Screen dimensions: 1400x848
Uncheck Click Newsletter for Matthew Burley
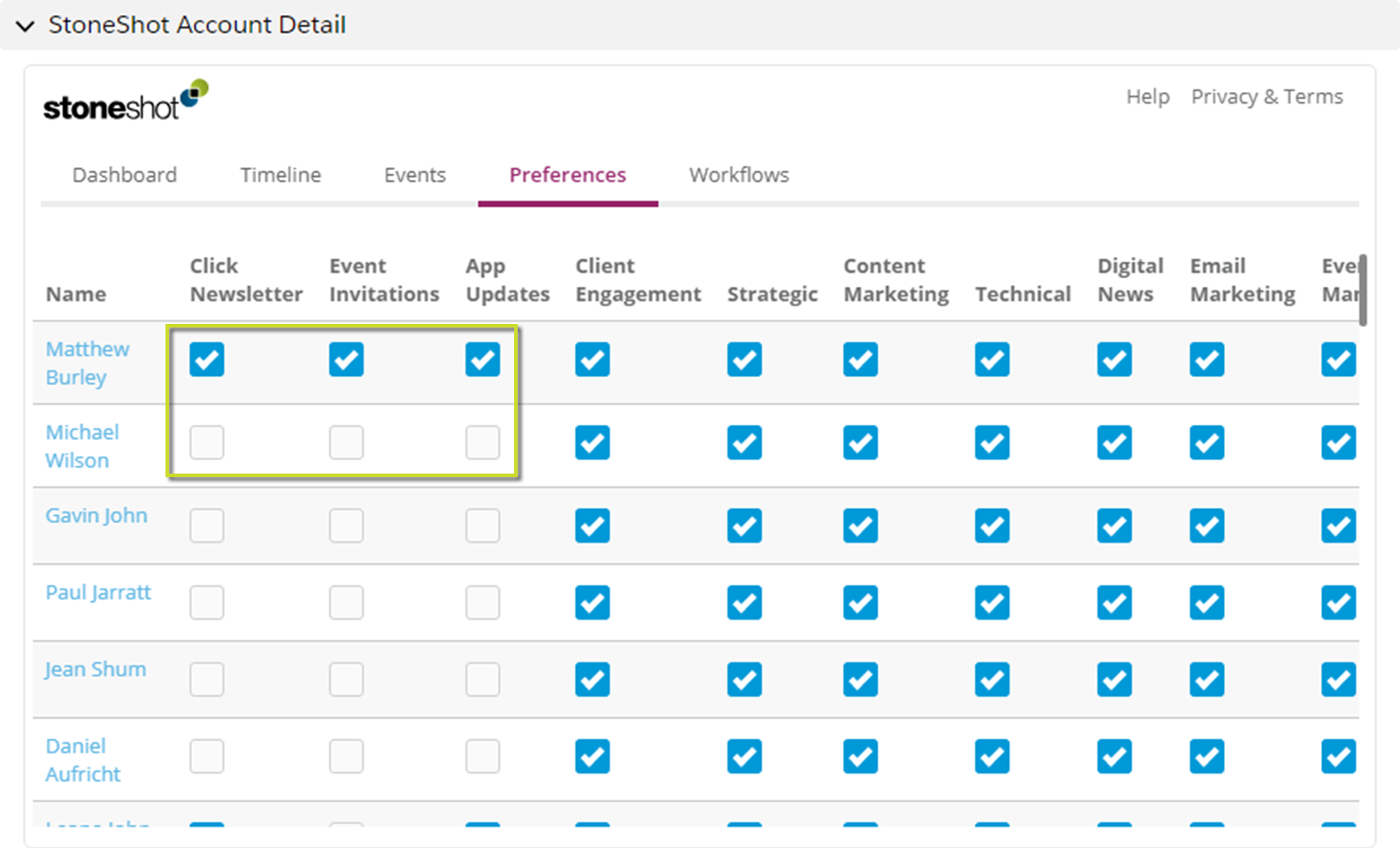click(x=207, y=359)
